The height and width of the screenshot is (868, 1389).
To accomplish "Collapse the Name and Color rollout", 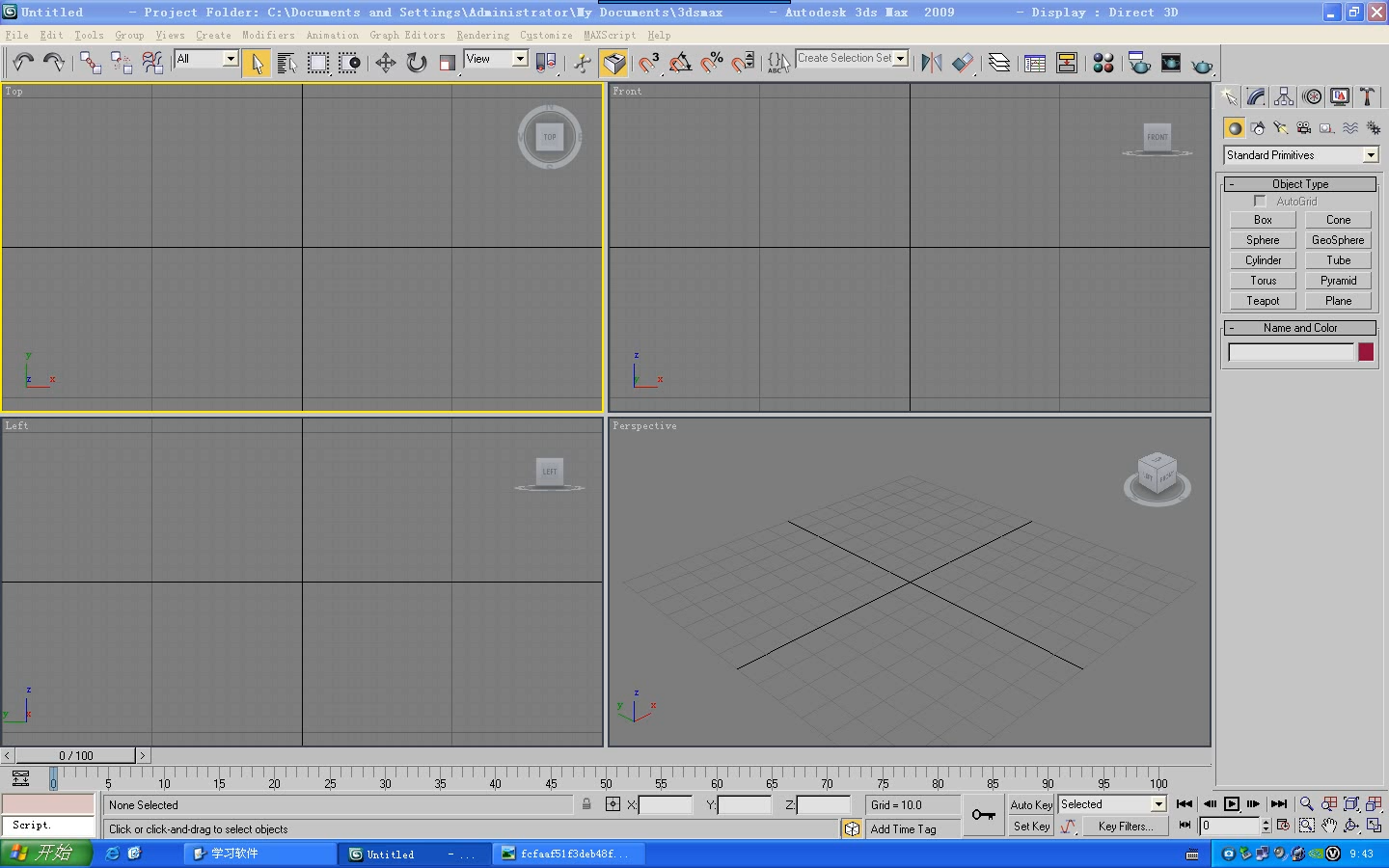I will pyautogui.click(x=1300, y=328).
